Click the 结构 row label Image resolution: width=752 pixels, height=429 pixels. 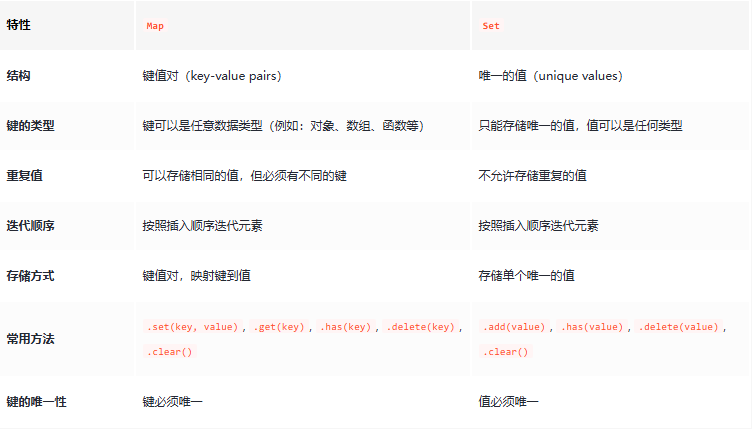click(19, 76)
